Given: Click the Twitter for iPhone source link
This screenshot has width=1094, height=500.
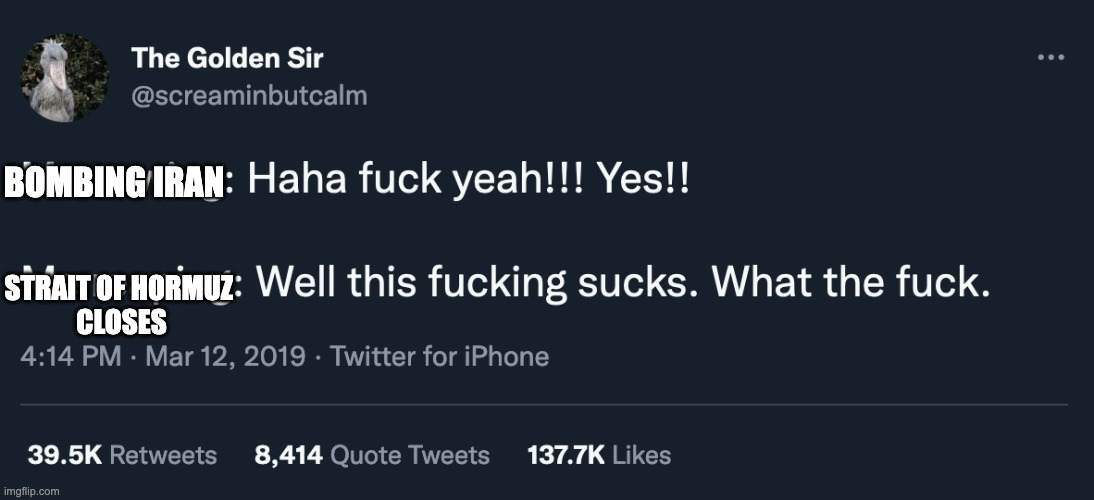Looking at the screenshot, I should point(439,356).
